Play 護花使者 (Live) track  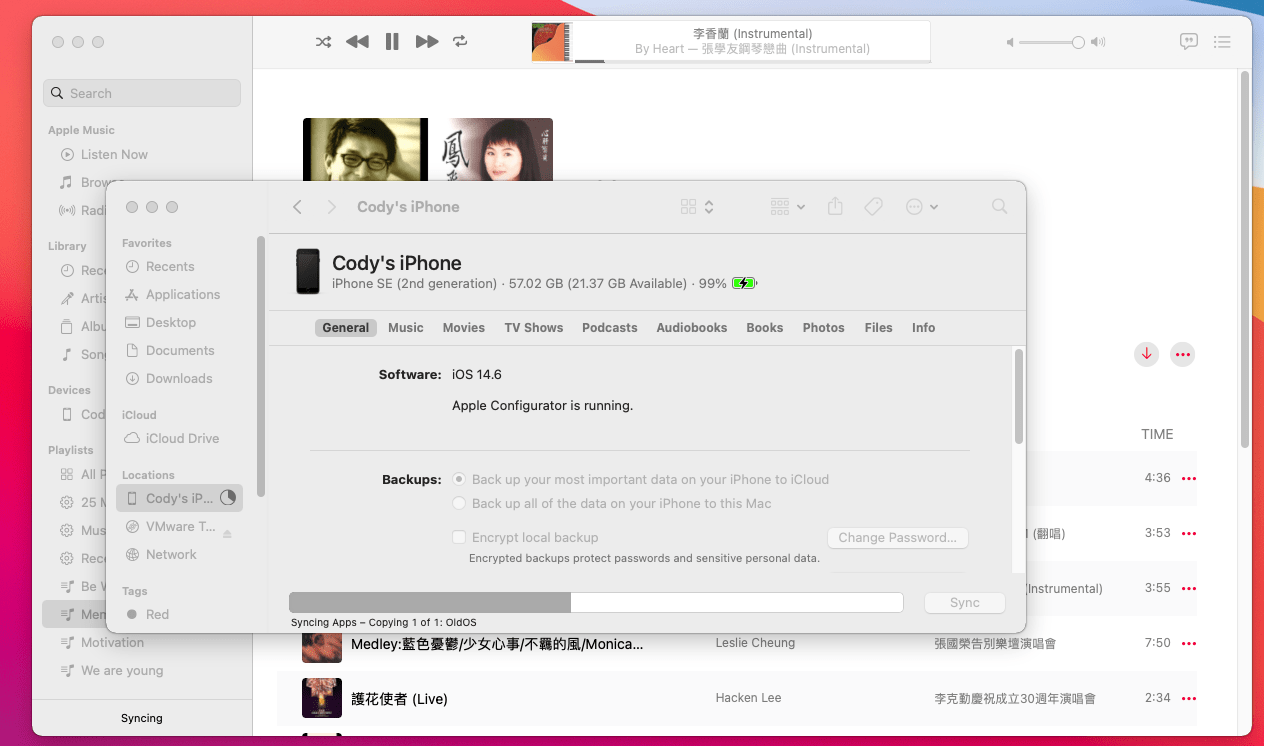click(x=399, y=698)
